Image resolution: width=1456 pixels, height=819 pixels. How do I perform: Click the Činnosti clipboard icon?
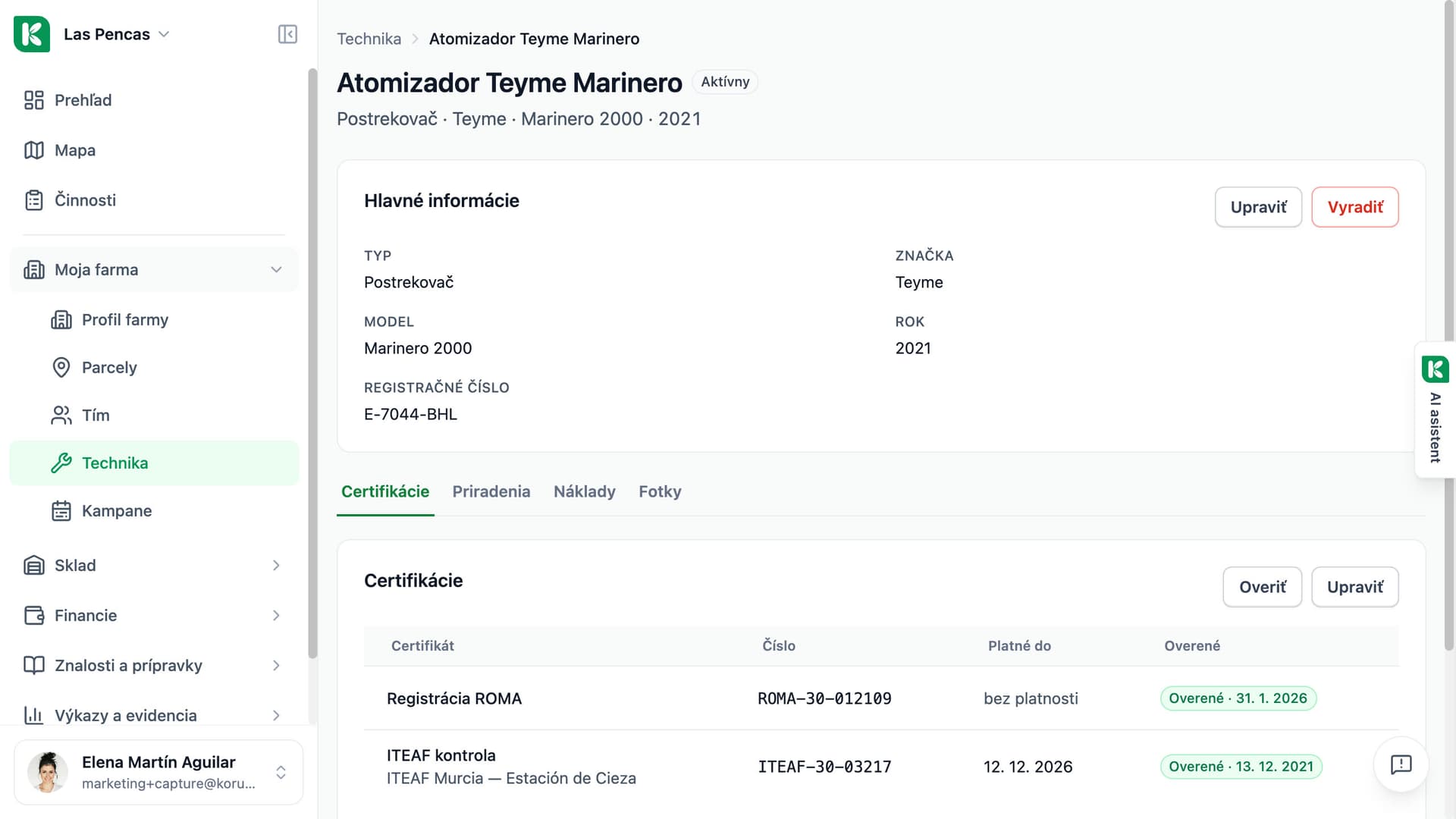click(x=34, y=200)
